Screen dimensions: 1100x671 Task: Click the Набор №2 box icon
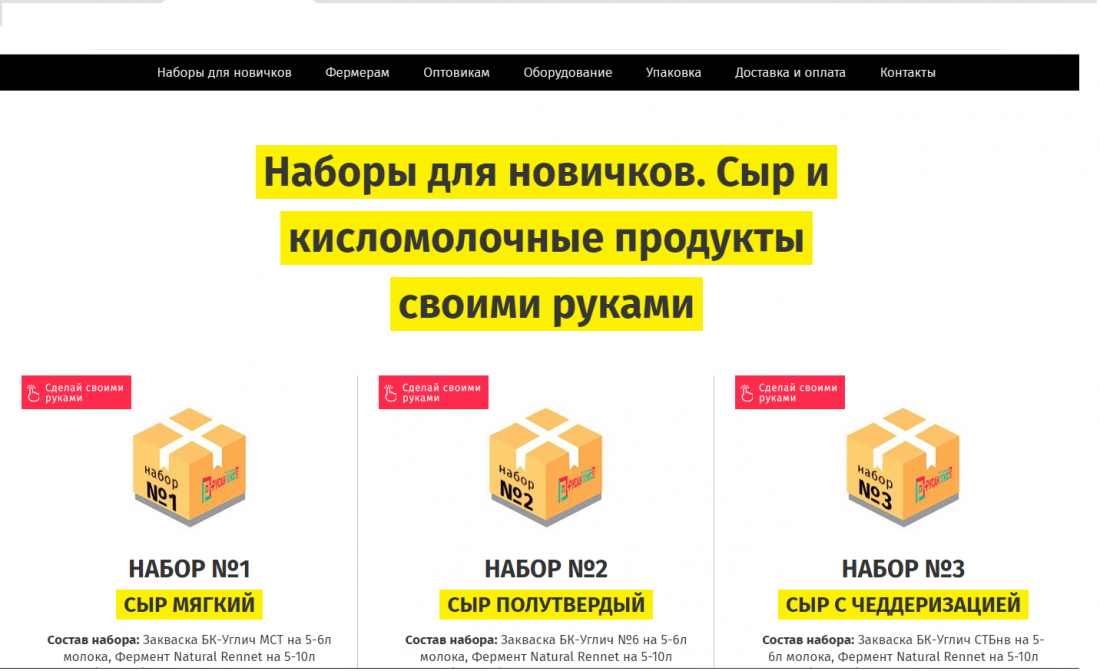tap(546, 466)
